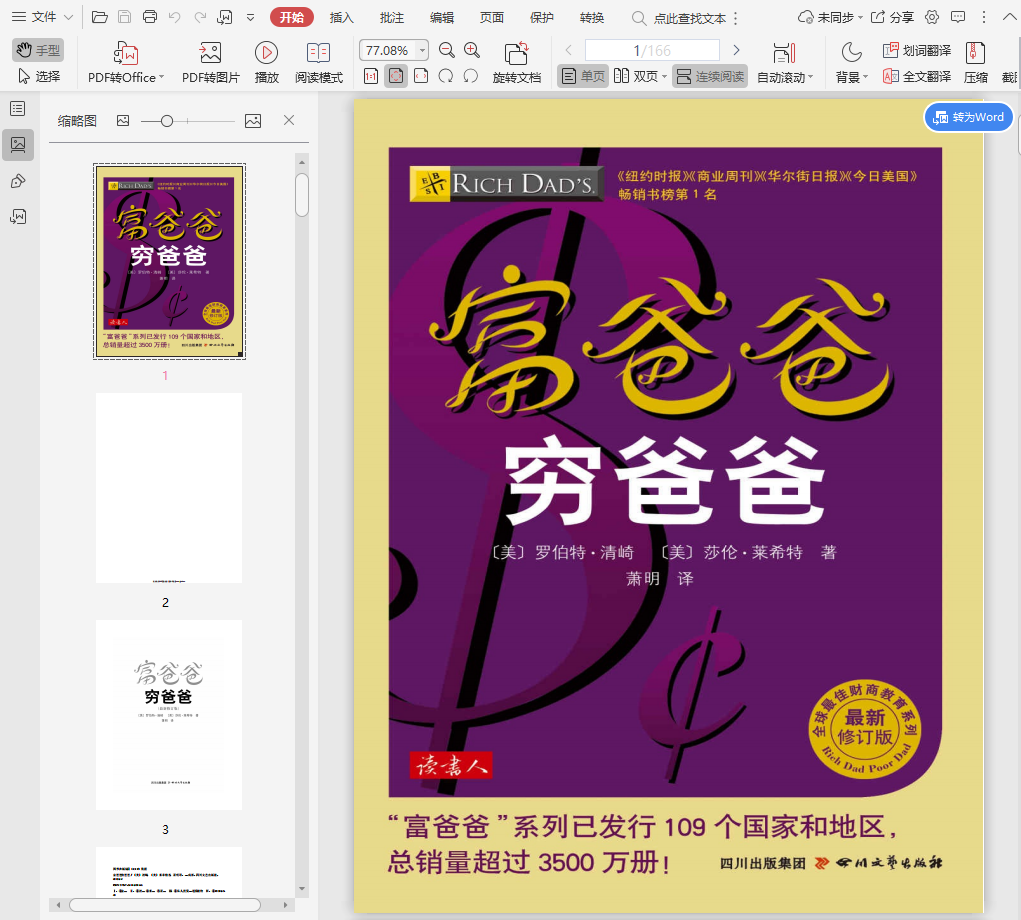
Task: Adjust thumbnail size slider handle
Action: [167, 121]
